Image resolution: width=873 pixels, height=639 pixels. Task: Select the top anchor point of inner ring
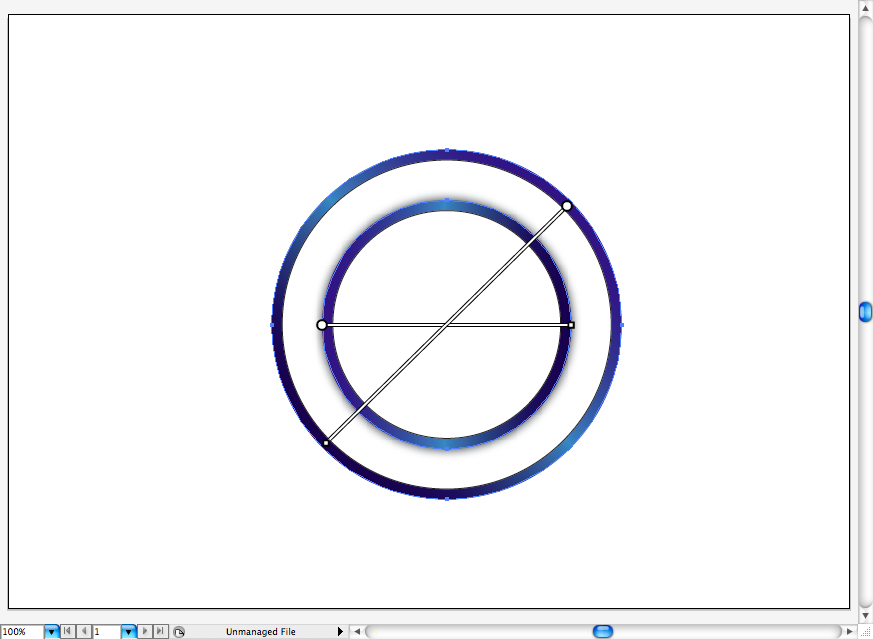click(x=447, y=200)
